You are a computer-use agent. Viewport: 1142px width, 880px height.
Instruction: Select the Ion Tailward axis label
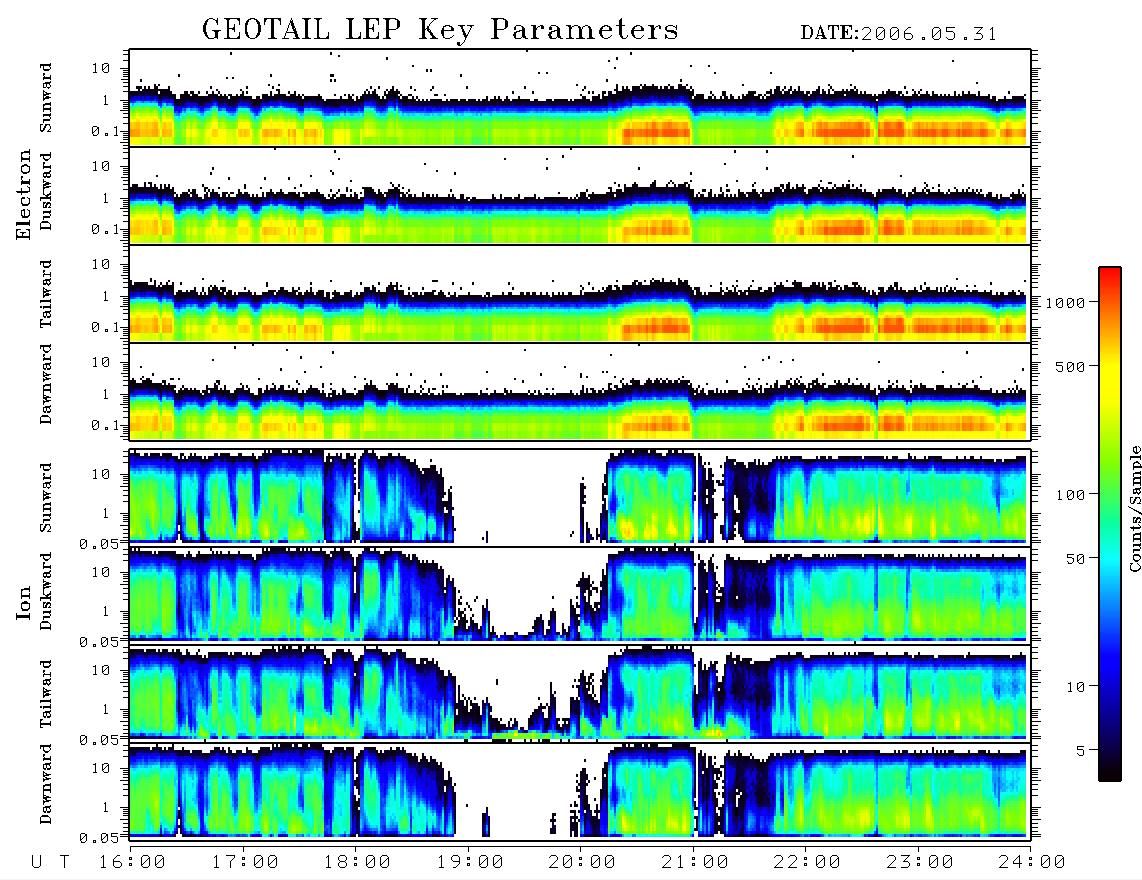pos(46,694)
